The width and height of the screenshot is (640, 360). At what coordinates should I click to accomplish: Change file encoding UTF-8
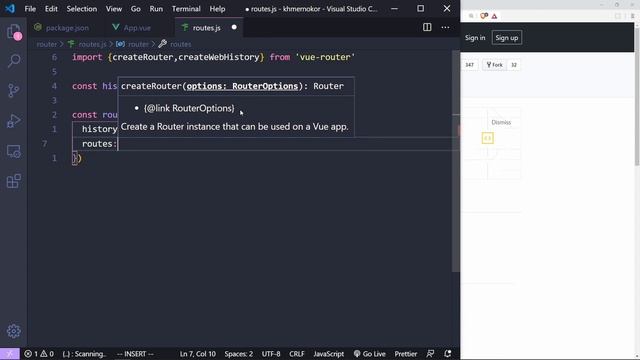271,354
